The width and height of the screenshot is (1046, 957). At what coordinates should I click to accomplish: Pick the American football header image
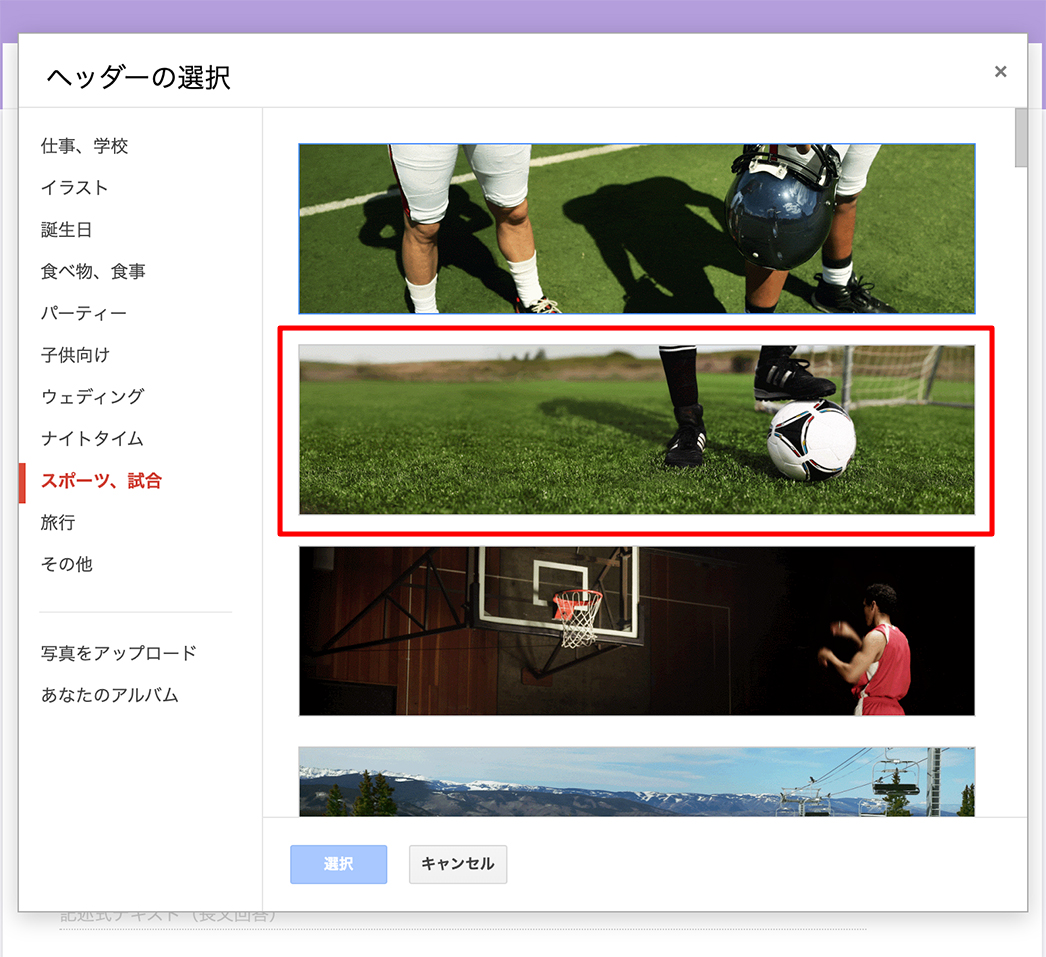pyautogui.click(x=636, y=229)
